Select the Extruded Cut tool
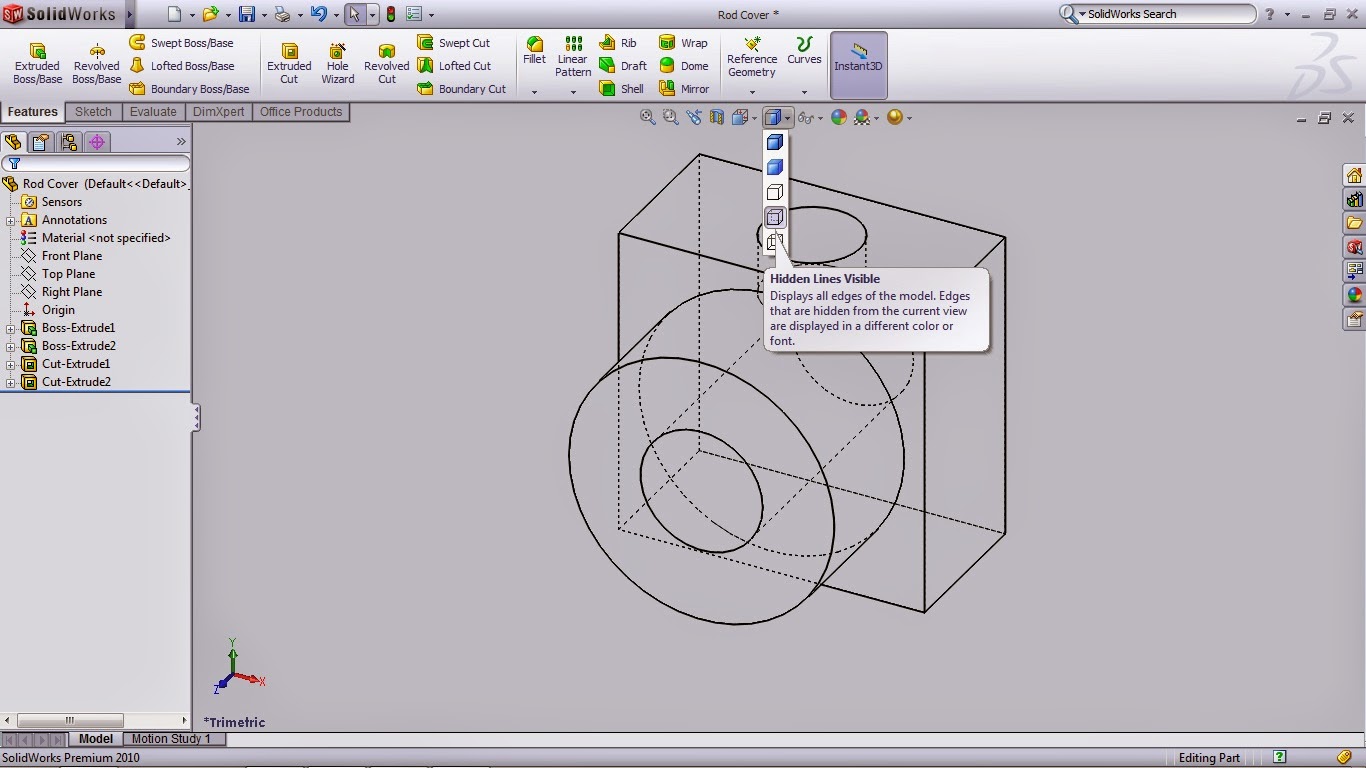Image resolution: width=1366 pixels, height=768 pixels. (x=289, y=63)
